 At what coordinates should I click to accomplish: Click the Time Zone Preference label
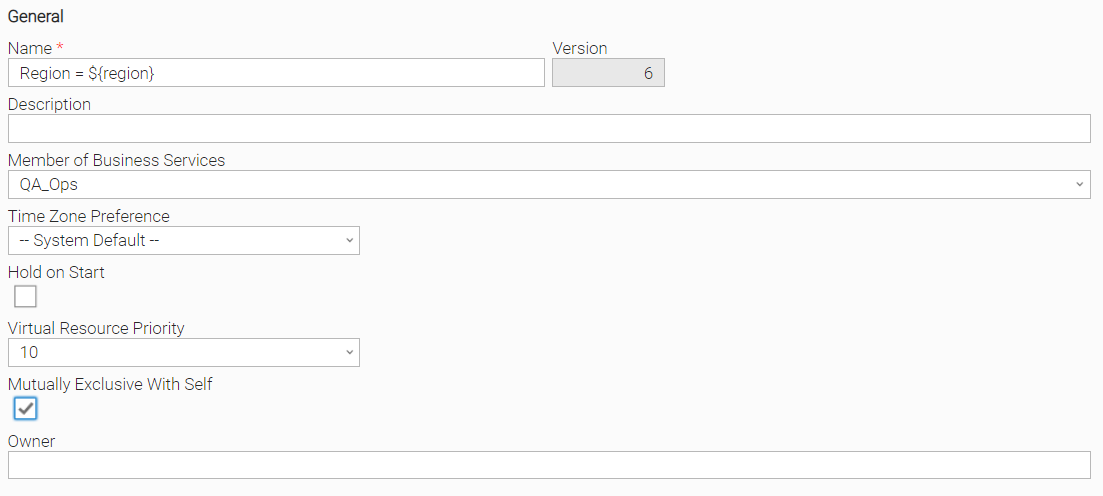click(88, 216)
